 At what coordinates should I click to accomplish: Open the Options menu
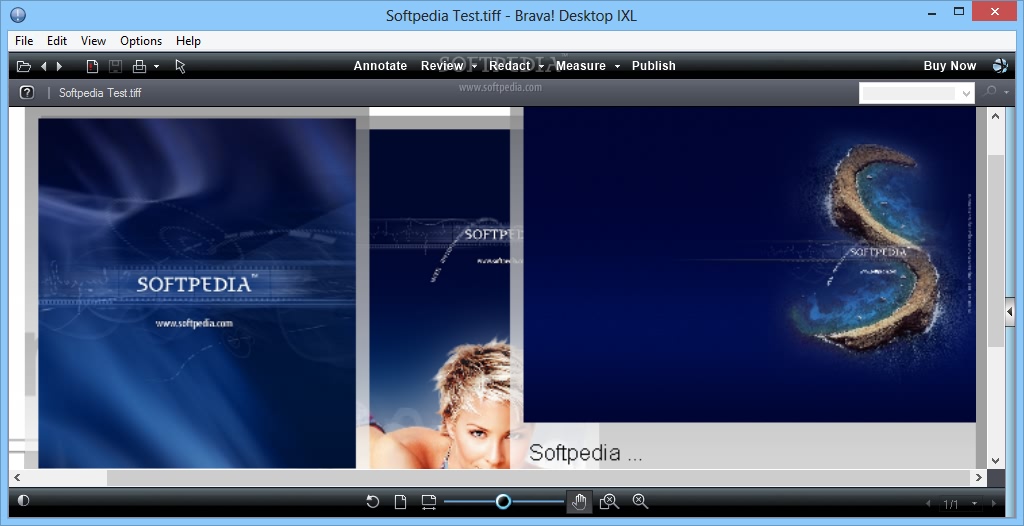(x=141, y=41)
